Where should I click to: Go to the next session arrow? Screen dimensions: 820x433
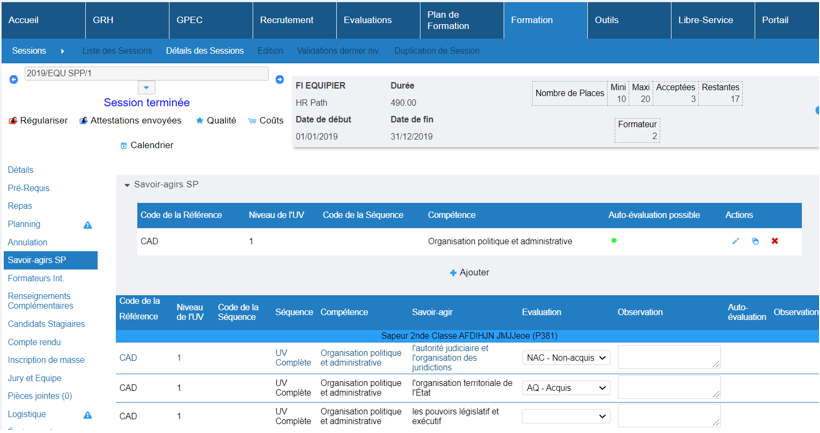[280, 80]
